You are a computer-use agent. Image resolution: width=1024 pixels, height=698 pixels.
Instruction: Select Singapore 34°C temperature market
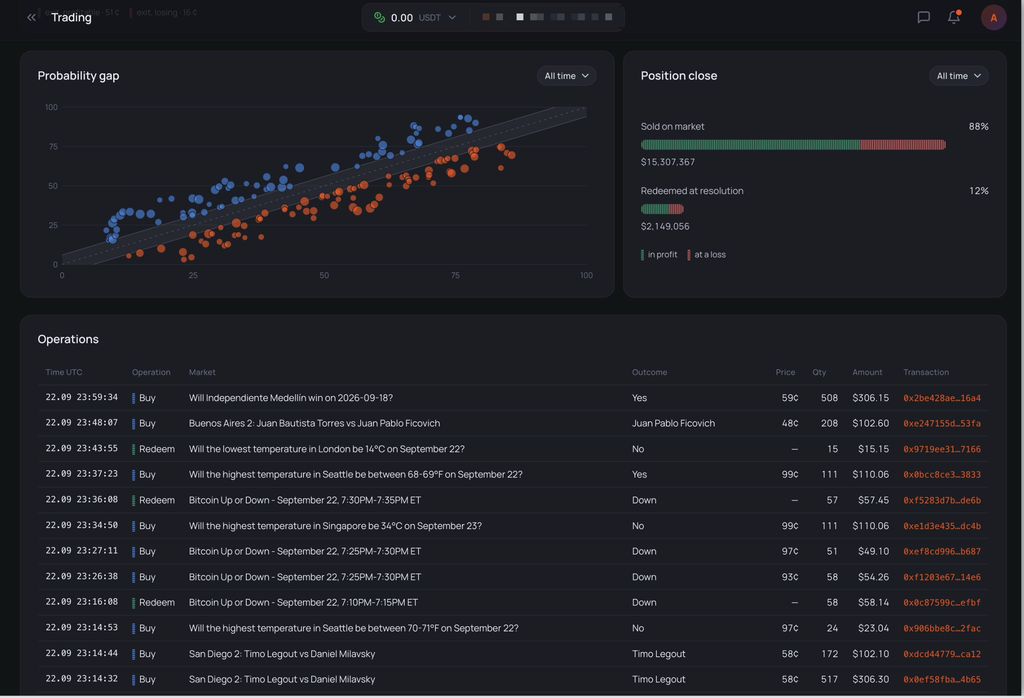[x=335, y=526]
